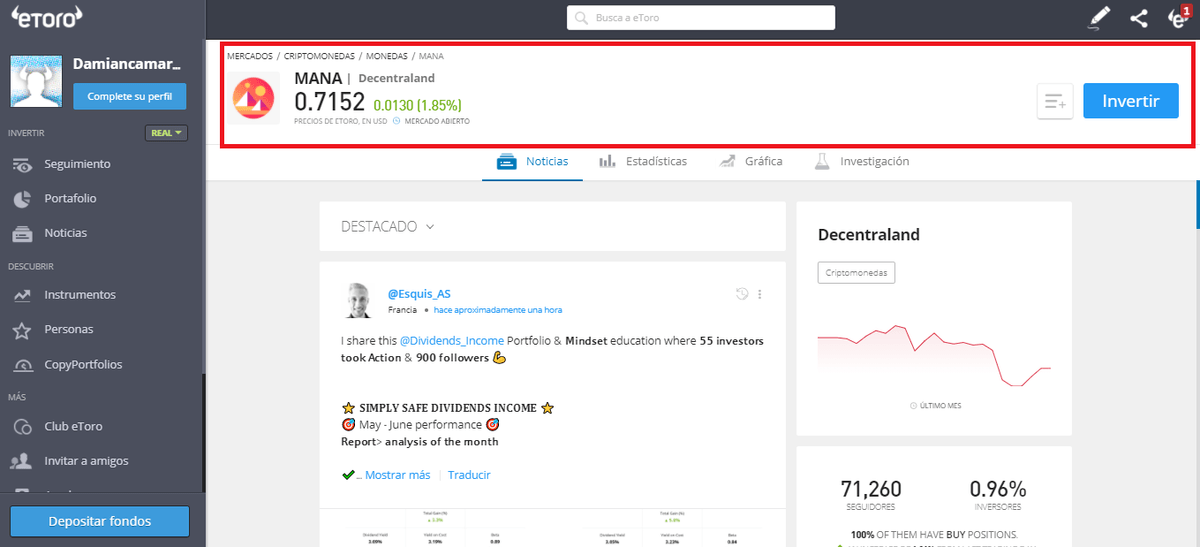Click the Invertir button
The height and width of the screenshot is (547, 1200).
pyautogui.click(x=1131, y=101)
